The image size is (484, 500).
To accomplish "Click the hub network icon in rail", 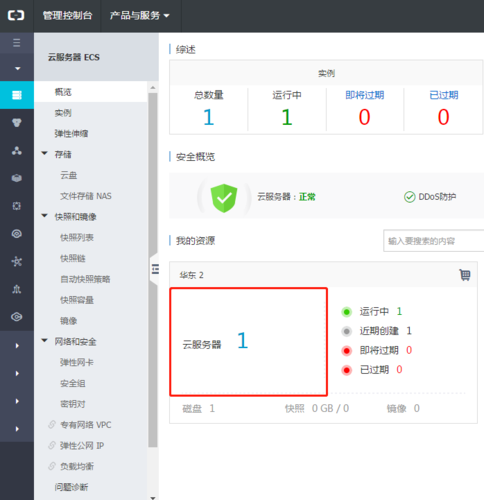I will point(17,261).
